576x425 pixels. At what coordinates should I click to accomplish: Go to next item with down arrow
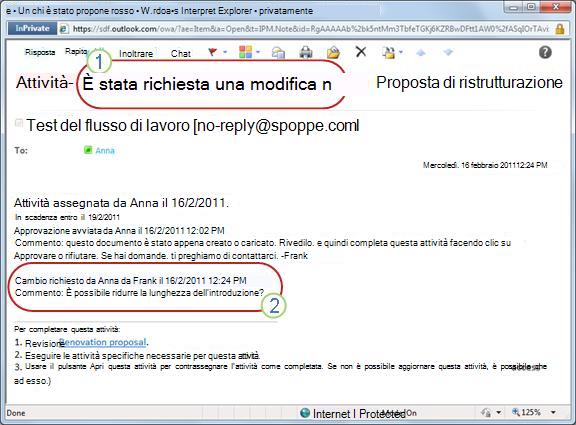coord(448,53)
